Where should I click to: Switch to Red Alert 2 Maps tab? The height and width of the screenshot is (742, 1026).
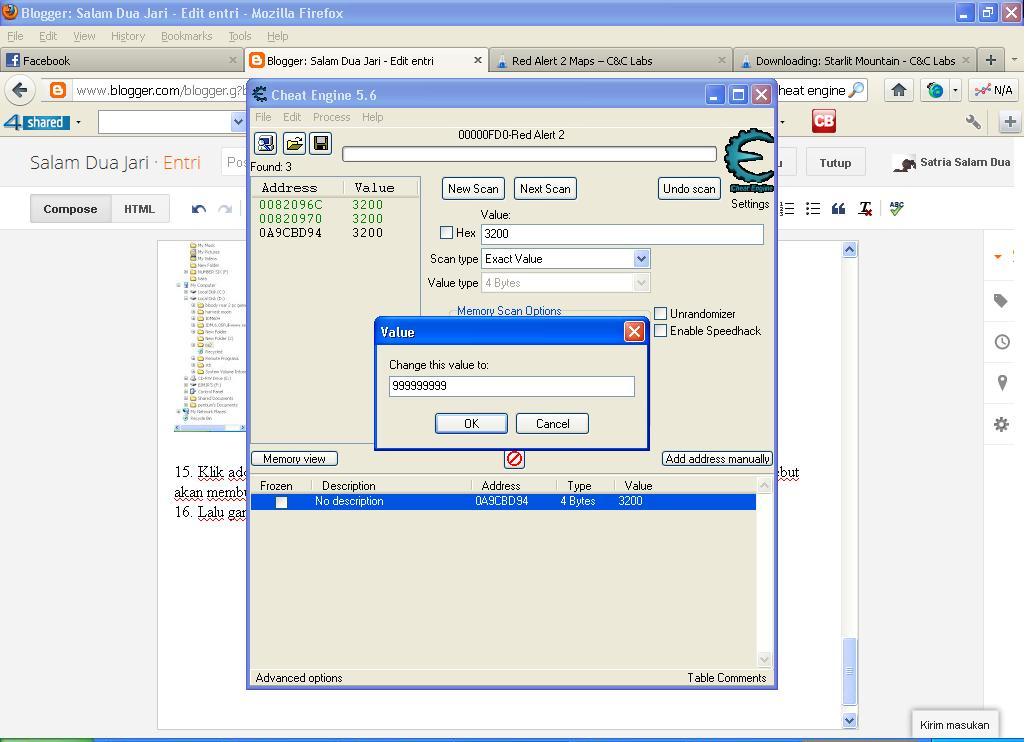coord(610,60)
